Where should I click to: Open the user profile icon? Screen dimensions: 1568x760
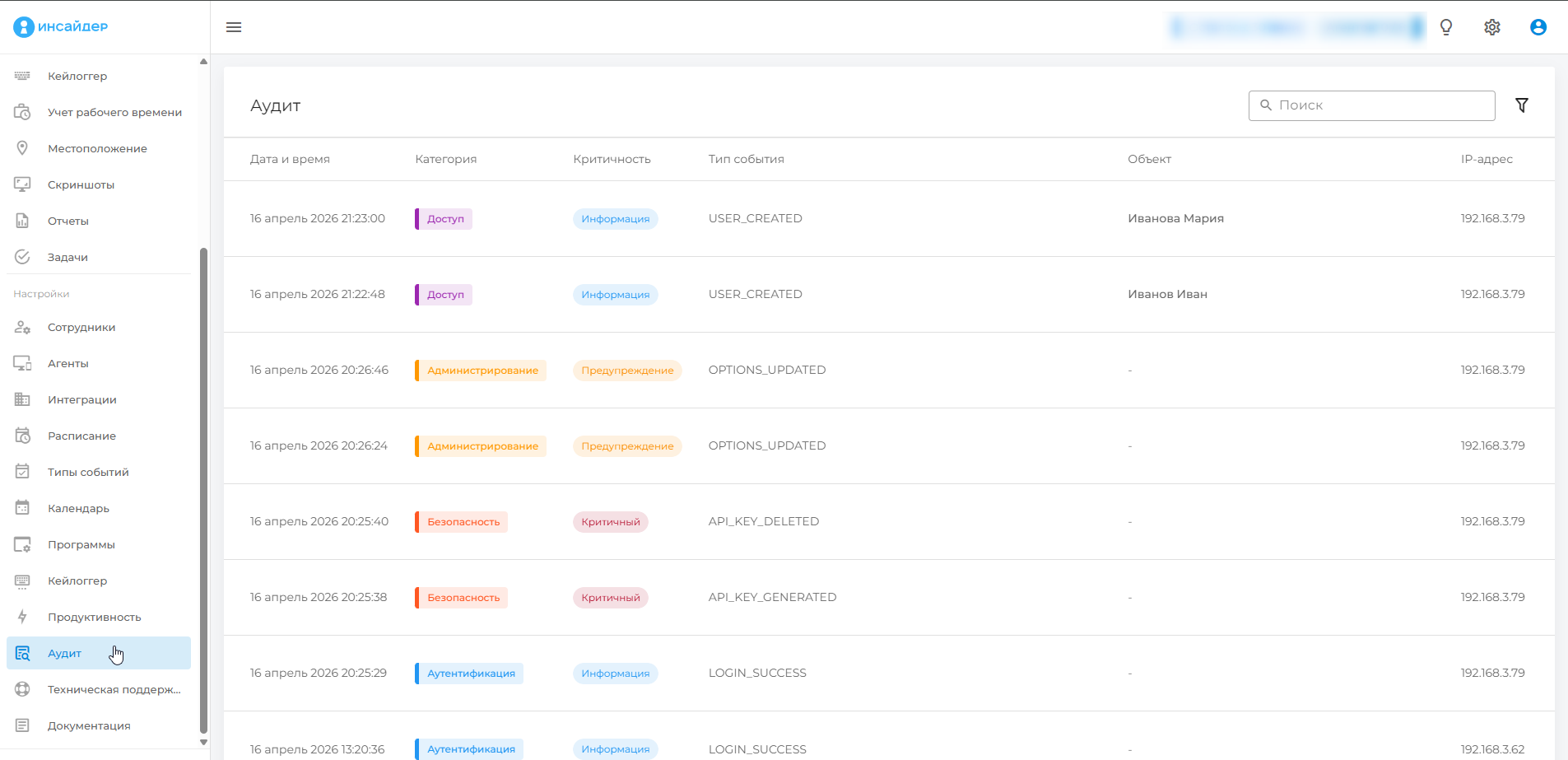tap(1538, 27)
